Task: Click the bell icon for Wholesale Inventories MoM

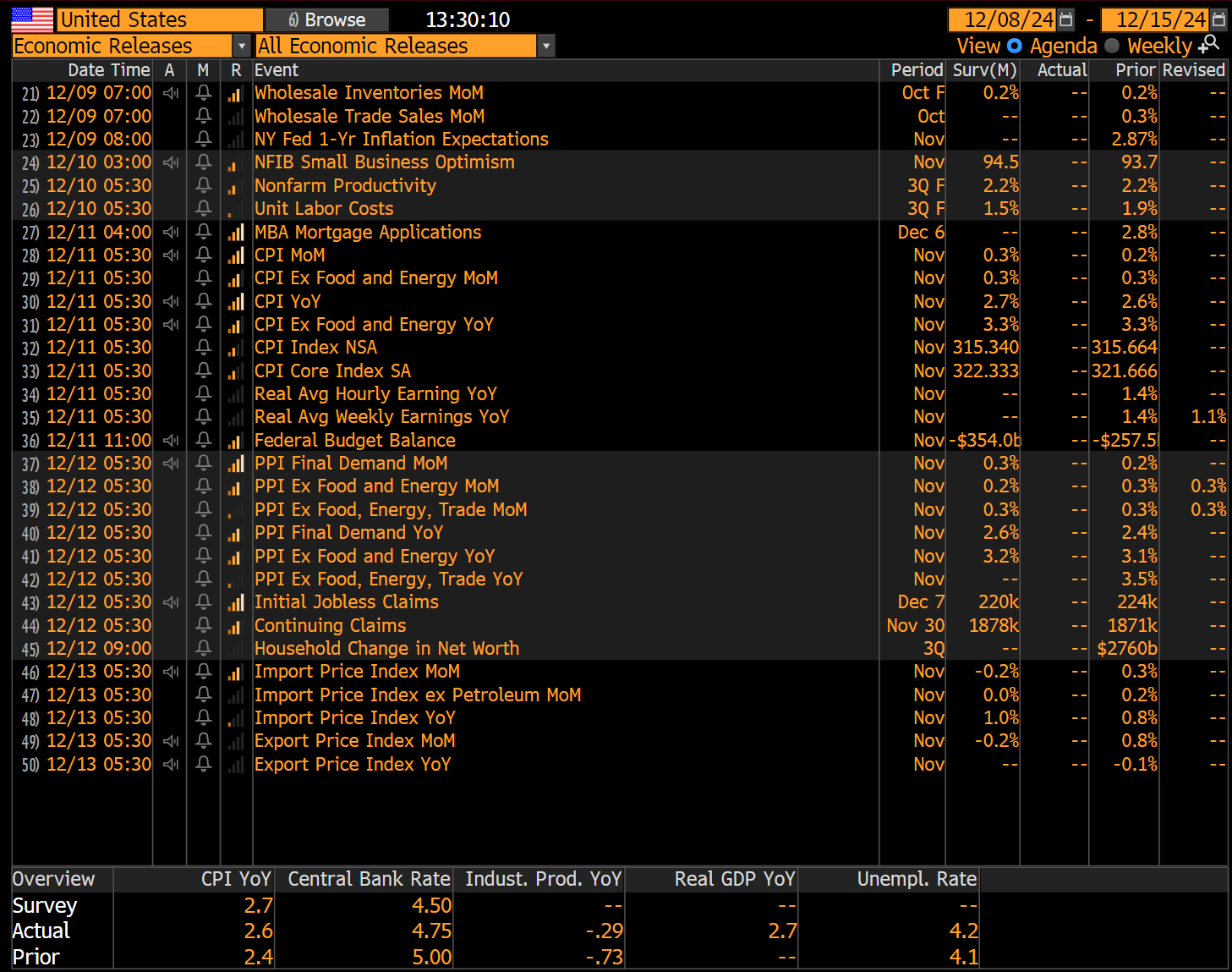Action: pos(203,93)
